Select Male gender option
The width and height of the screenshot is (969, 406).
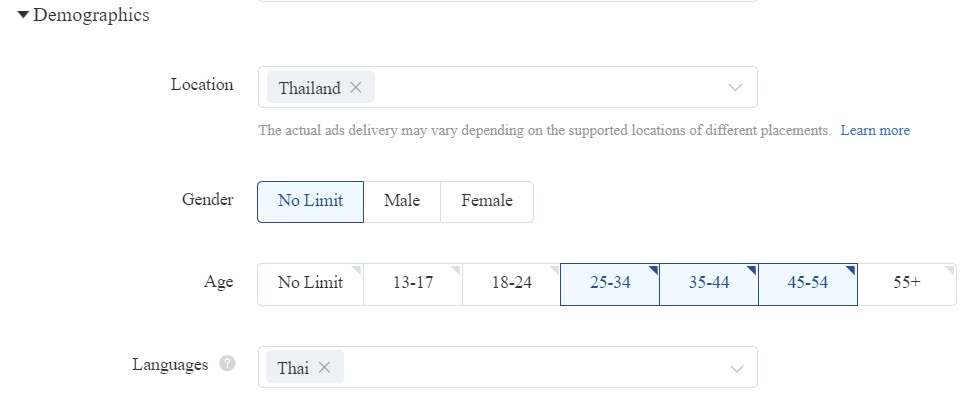coord(402,201)
